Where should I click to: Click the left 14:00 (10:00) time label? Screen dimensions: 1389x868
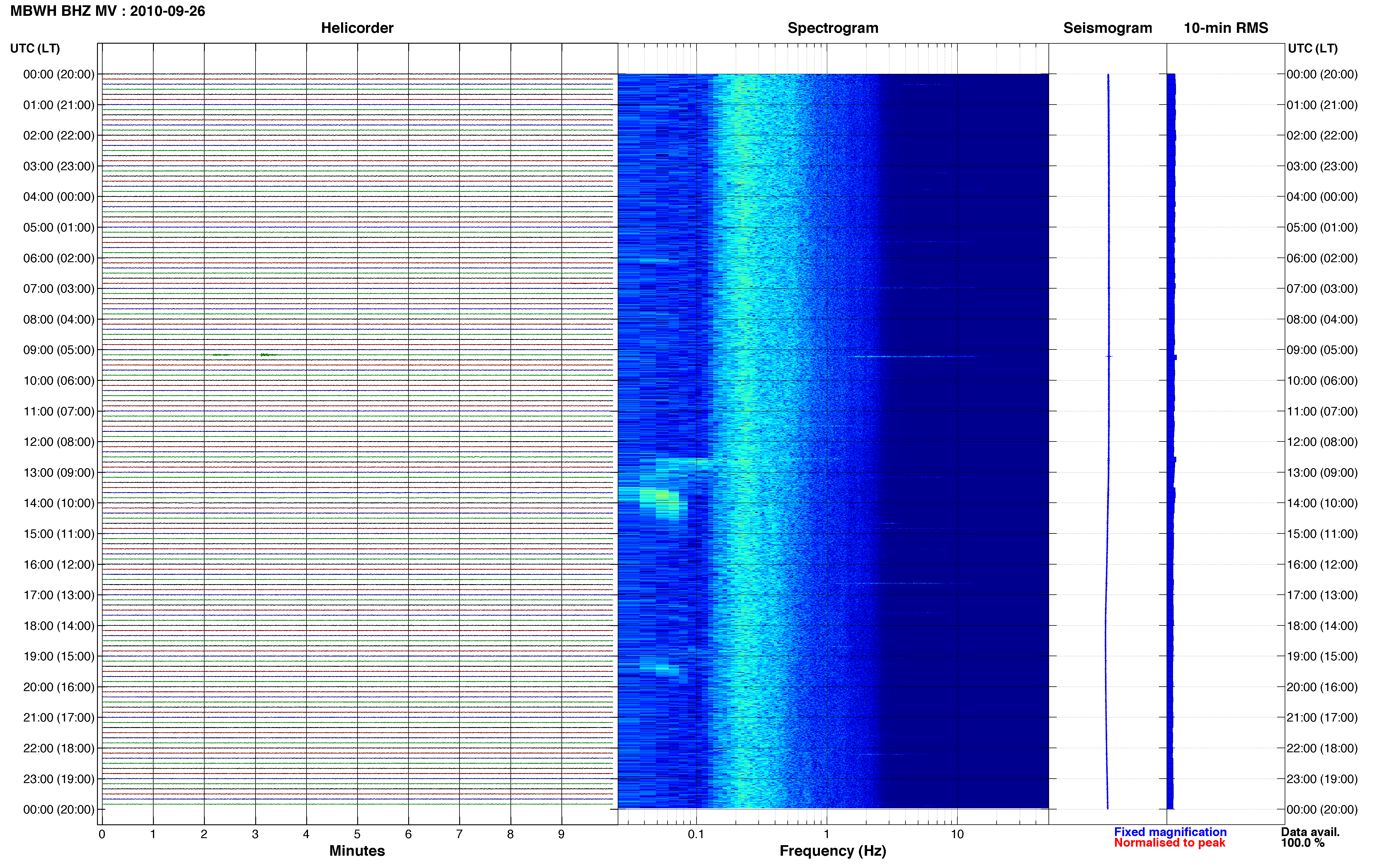click(59, 504)
